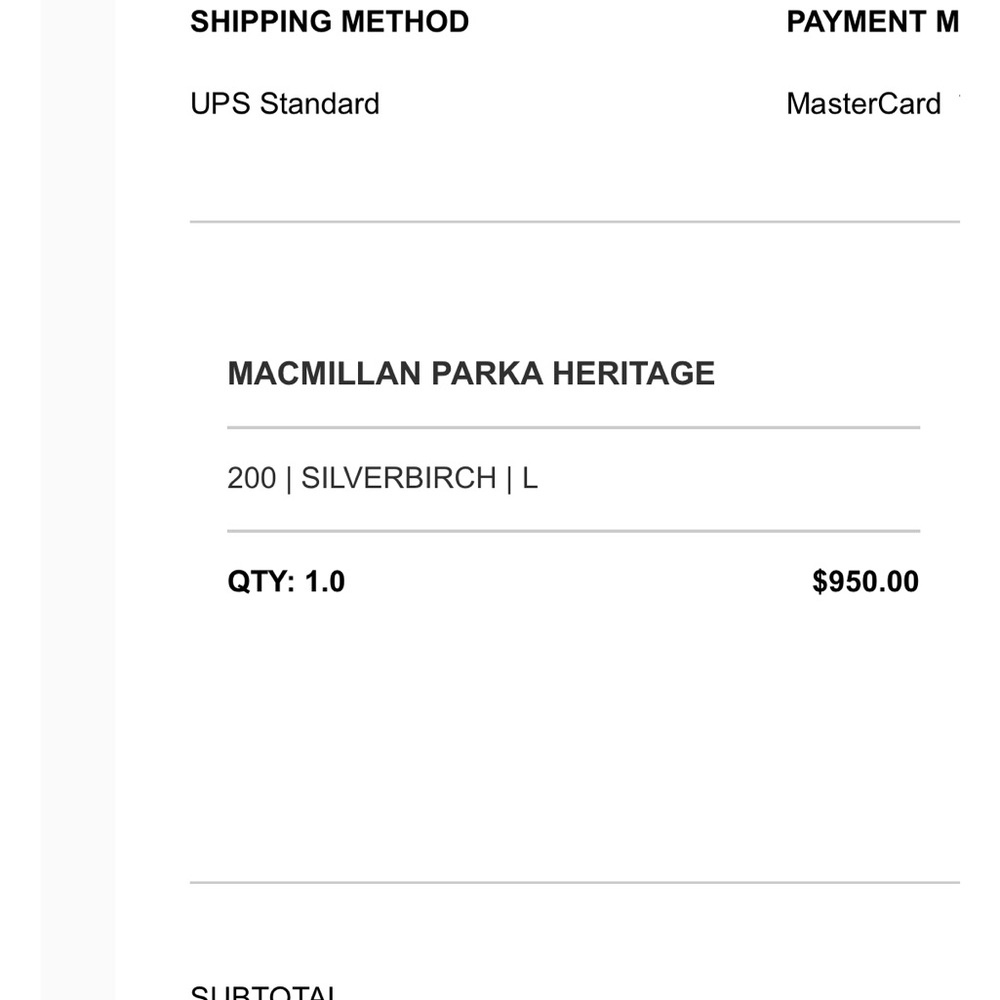The width and height of the screenshot is (1000, 1000).
Task: Click the word PARKA in product title
Action: 487,373
